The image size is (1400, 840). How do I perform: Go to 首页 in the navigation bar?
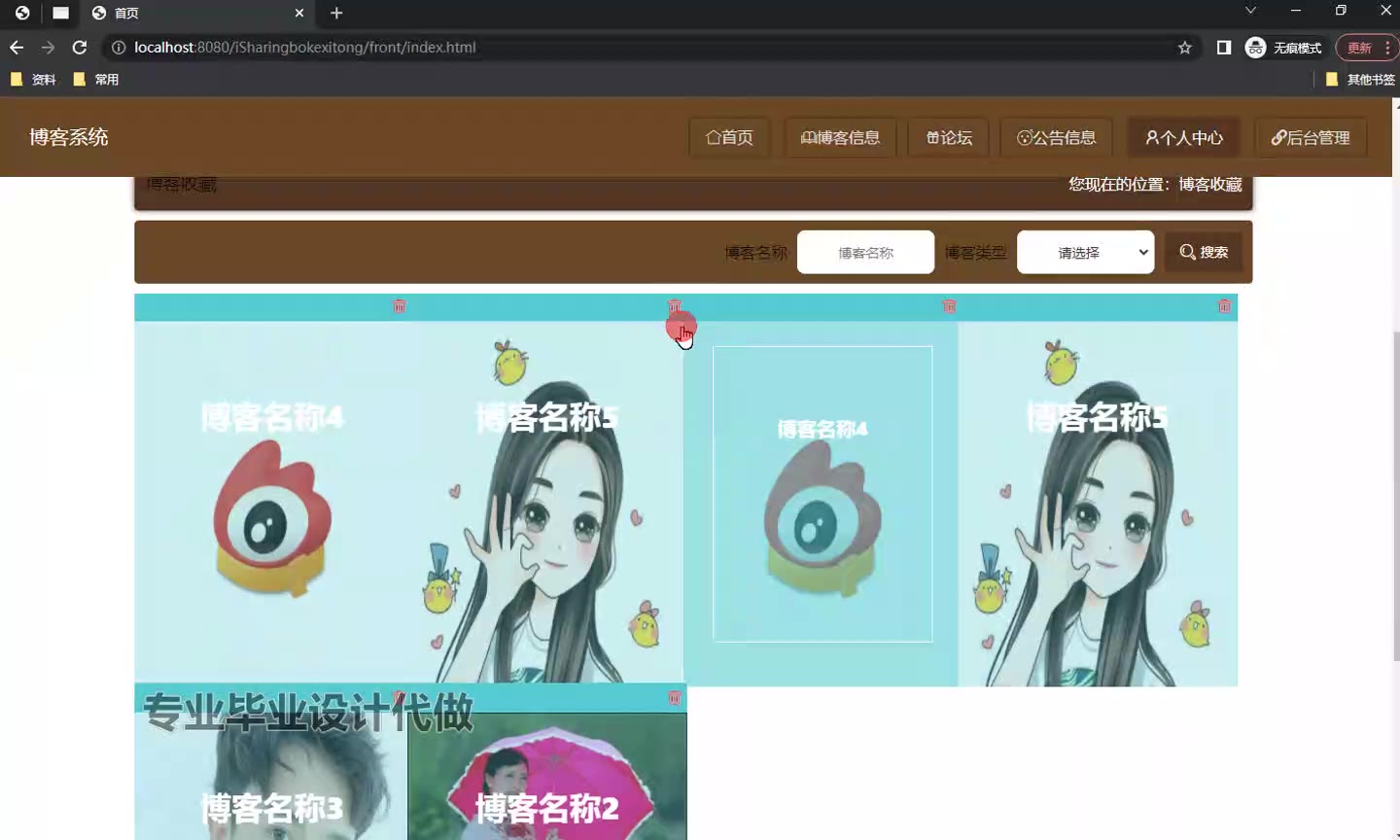729,137
